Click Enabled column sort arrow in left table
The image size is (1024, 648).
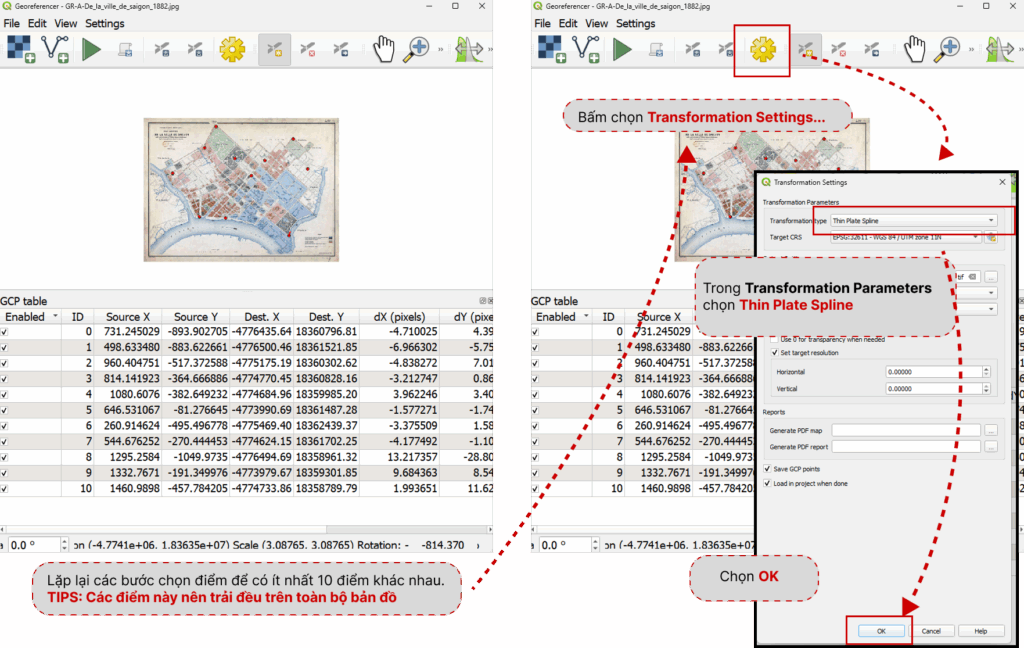pos(56,316)
